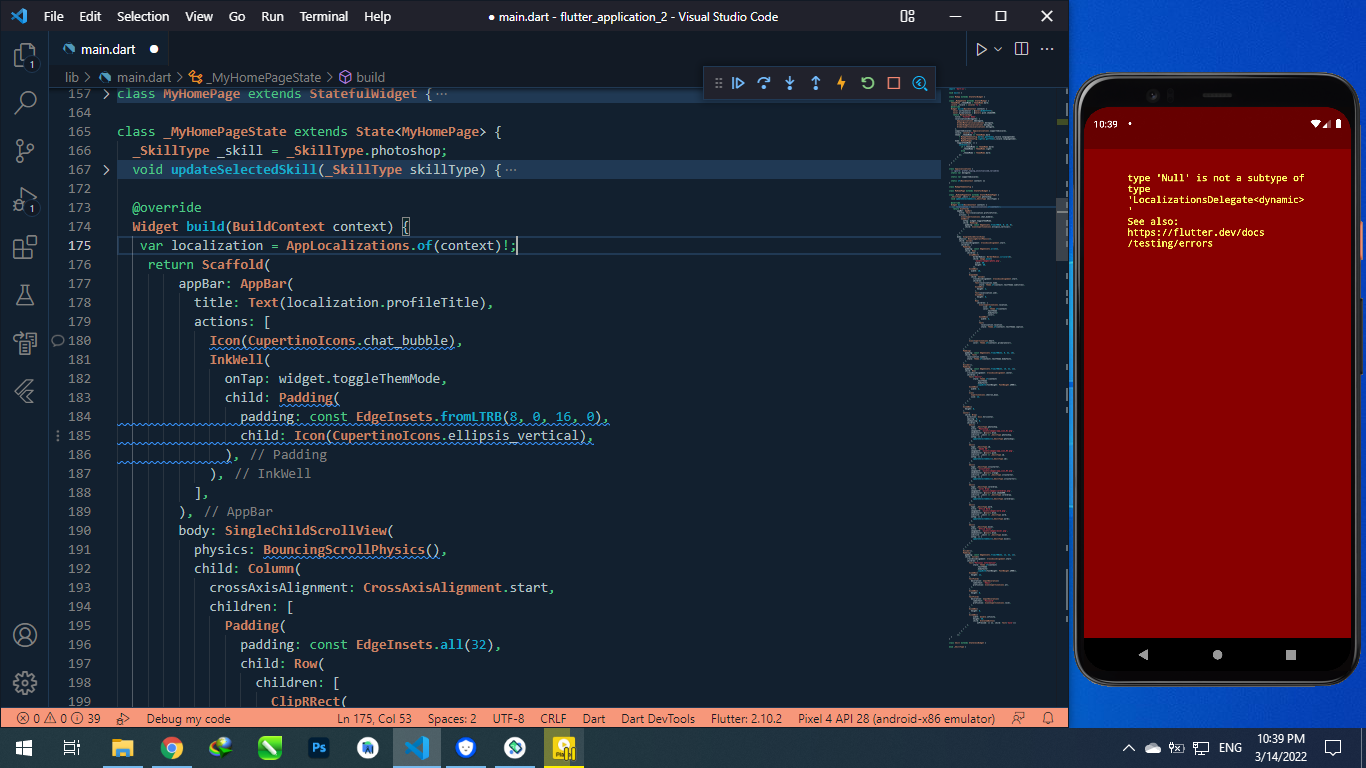Image resolution: width=1366 pixels, height=768 pixels.
Task: Expand folded MyHomePage class at line 157
Action: [x=107, y=94]
